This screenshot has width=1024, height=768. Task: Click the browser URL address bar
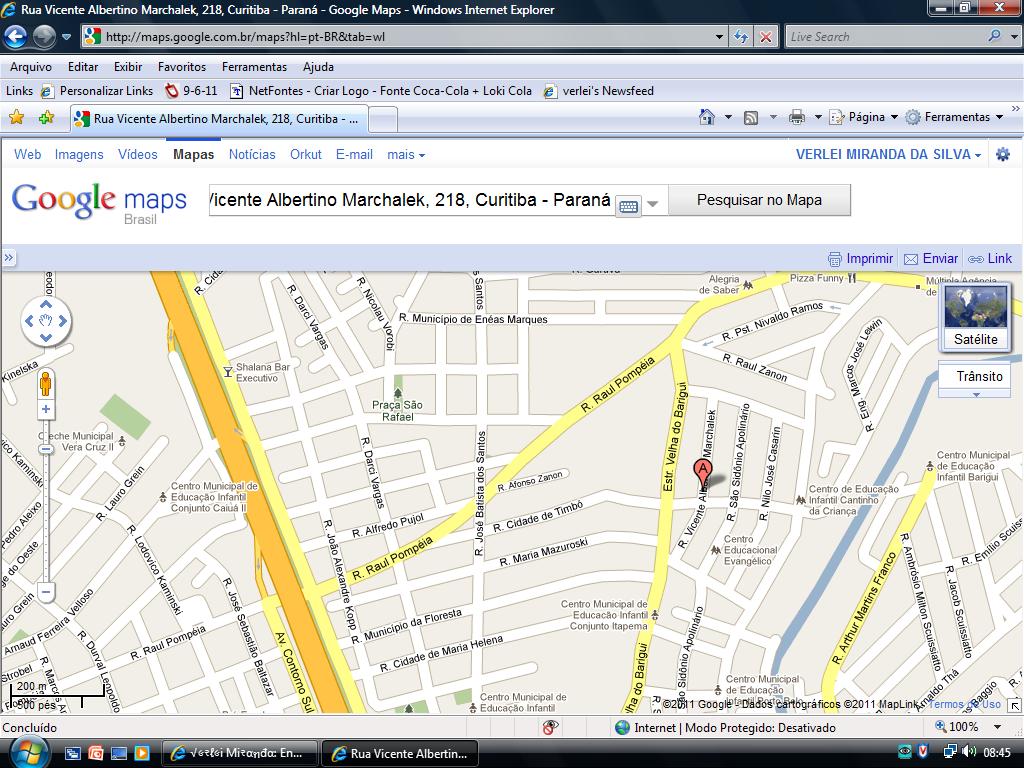[404, 37]
